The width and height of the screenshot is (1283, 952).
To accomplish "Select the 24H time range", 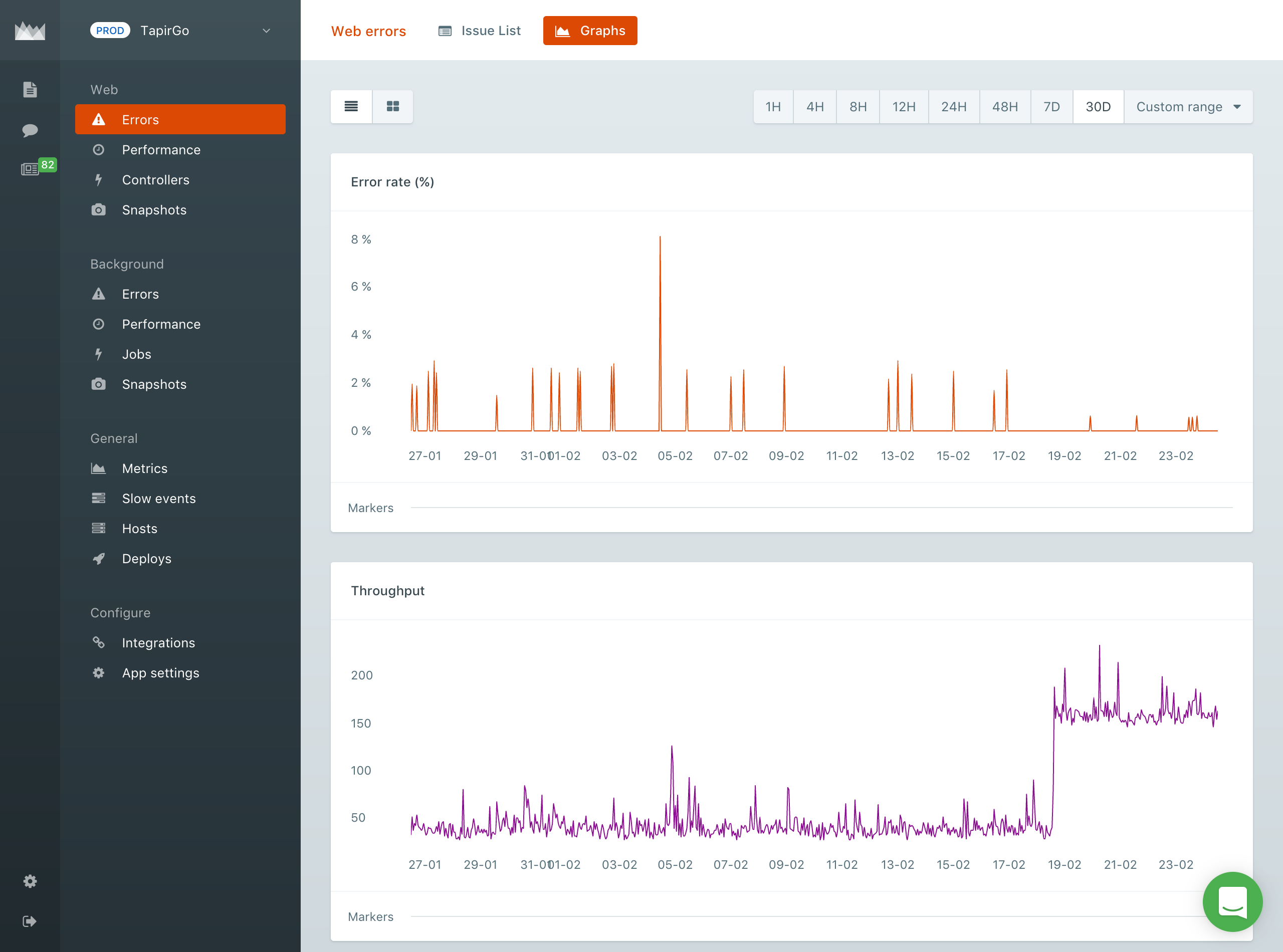I will pos(953,107).
